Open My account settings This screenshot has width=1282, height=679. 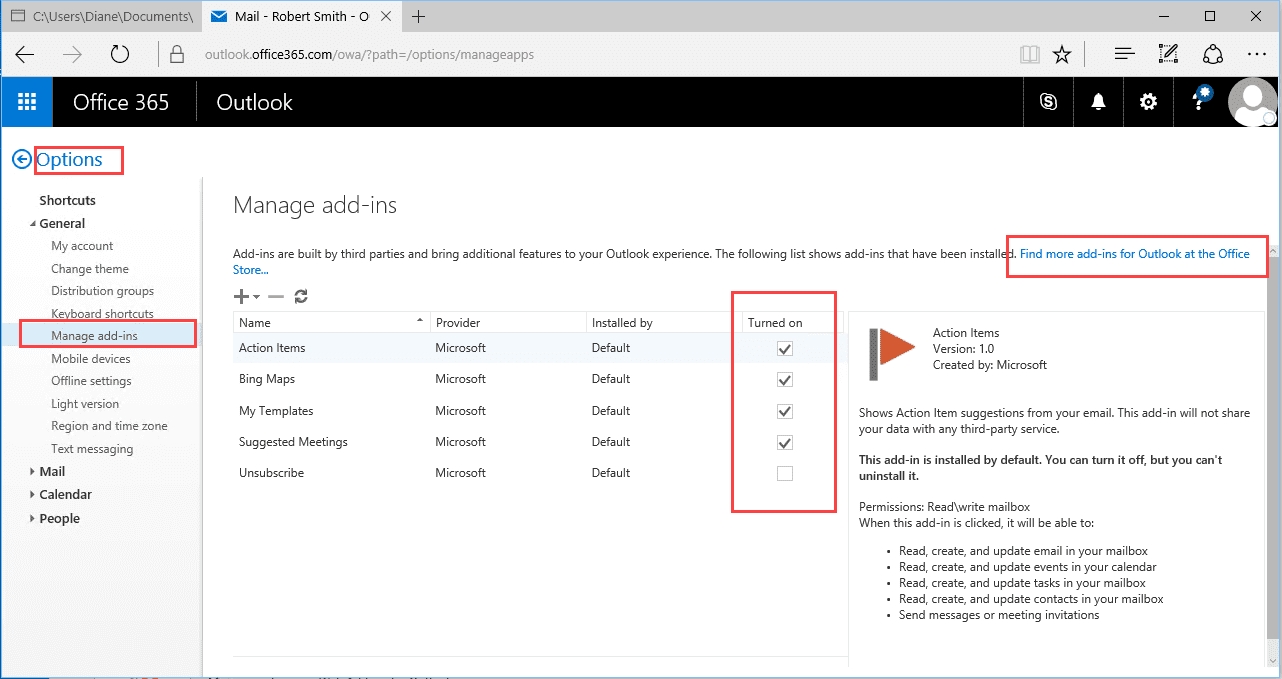click(x=82, y=246)
